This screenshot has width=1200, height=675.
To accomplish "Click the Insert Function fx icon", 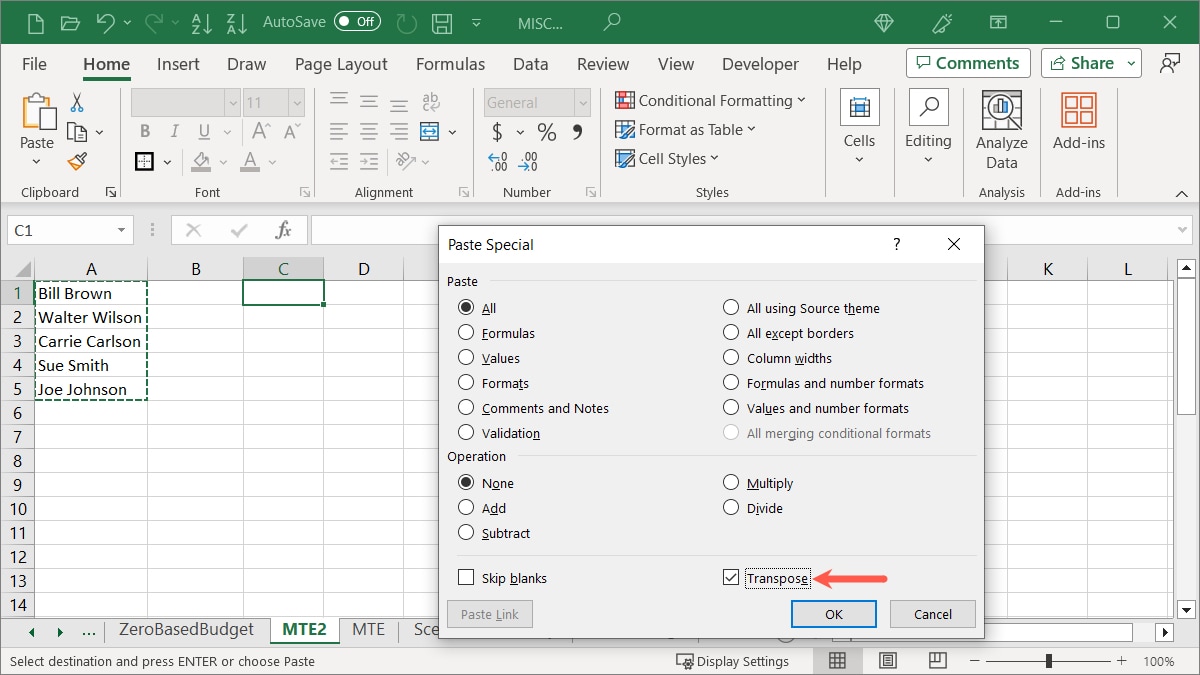I will point(283,230).
